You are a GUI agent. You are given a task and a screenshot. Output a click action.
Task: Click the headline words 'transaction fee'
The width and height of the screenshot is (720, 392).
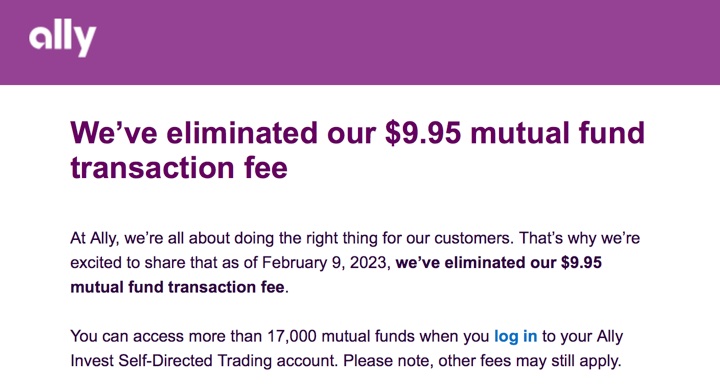179,167
